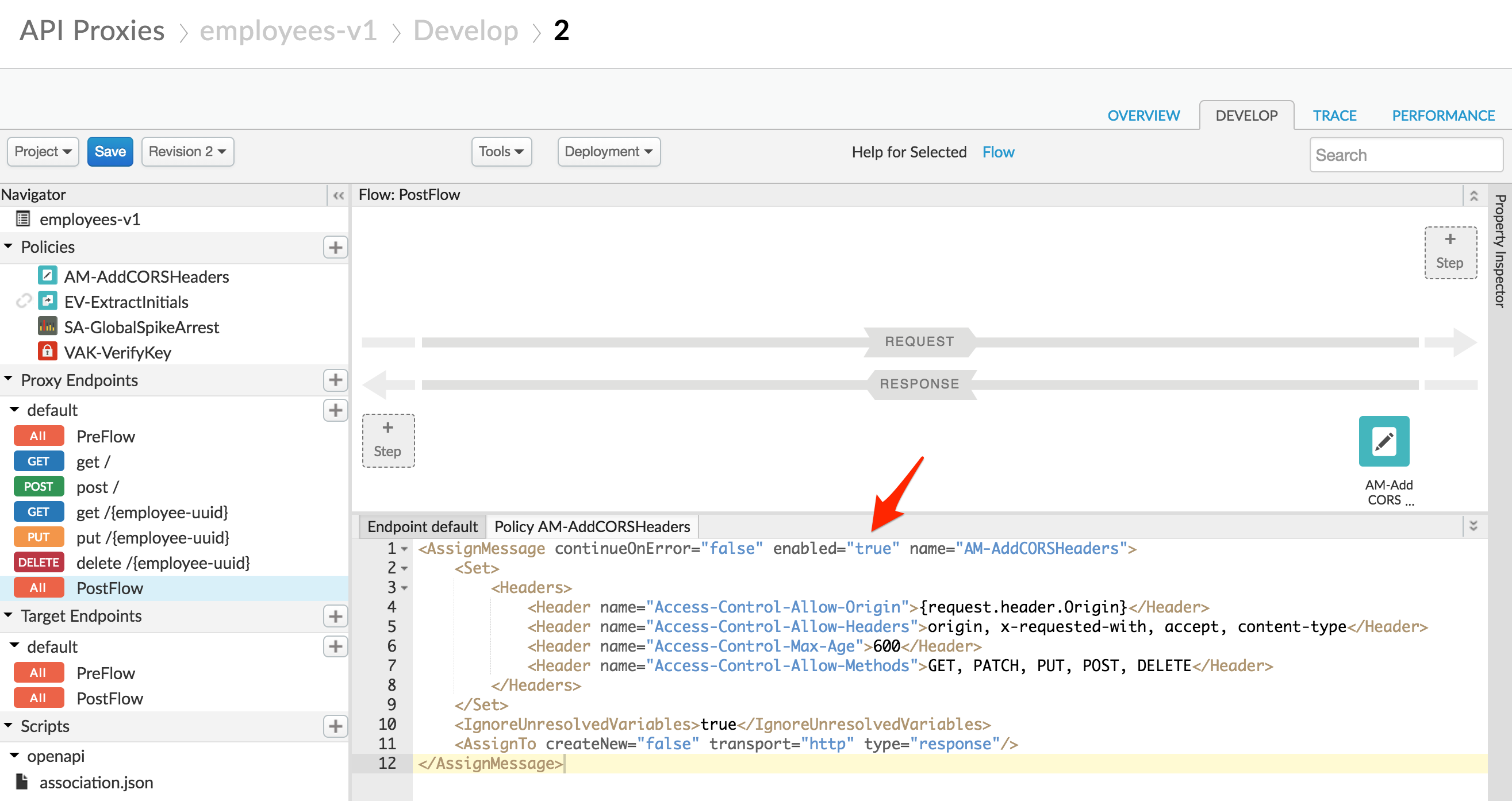Switch to the TRACE tab

pyautogui.click(x=1335, y=115)
